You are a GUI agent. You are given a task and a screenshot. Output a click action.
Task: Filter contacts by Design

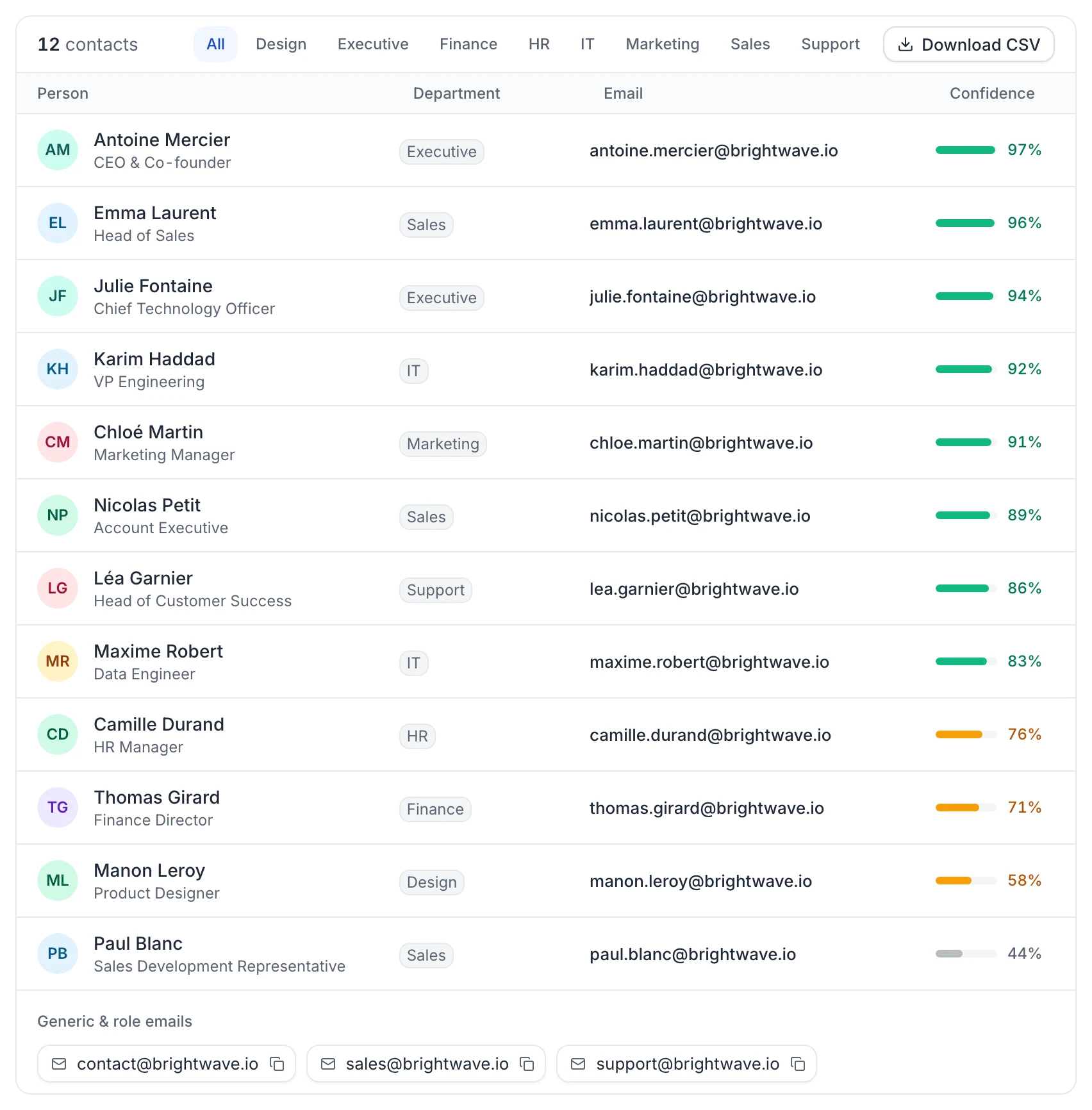pyautogui.click(x=281, y=44)
